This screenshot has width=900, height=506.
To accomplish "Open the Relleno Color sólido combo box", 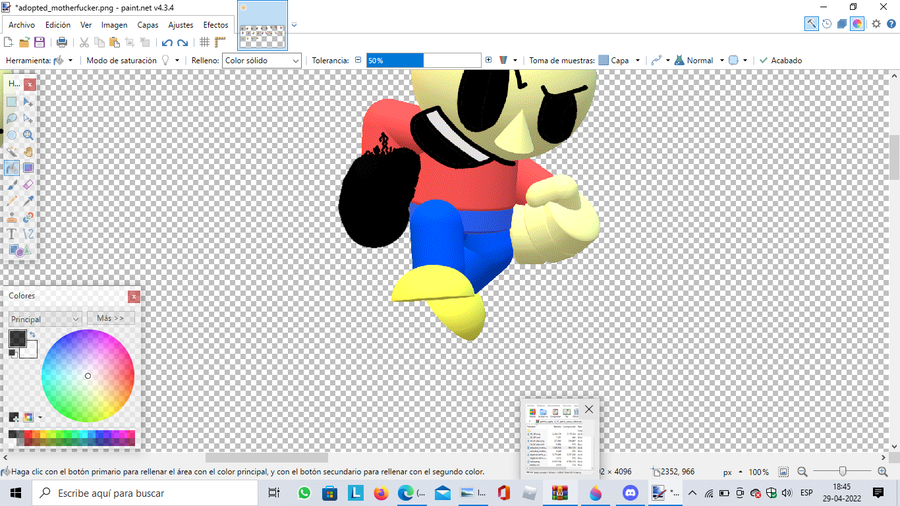I will [262, 60].
